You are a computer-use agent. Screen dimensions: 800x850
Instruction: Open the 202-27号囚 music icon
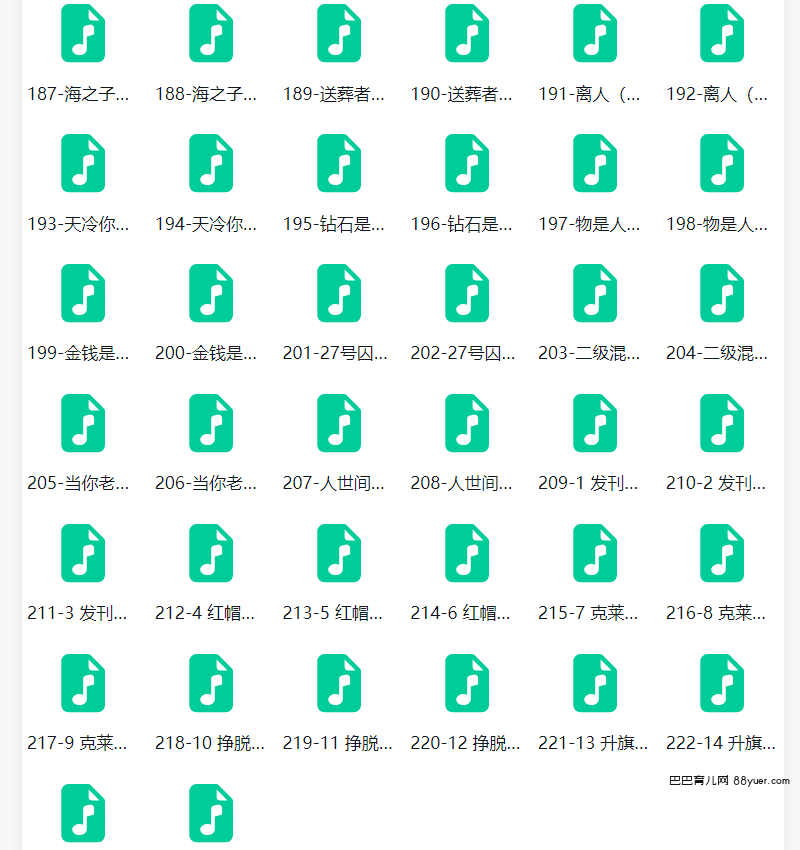click(x=467, y=293)
